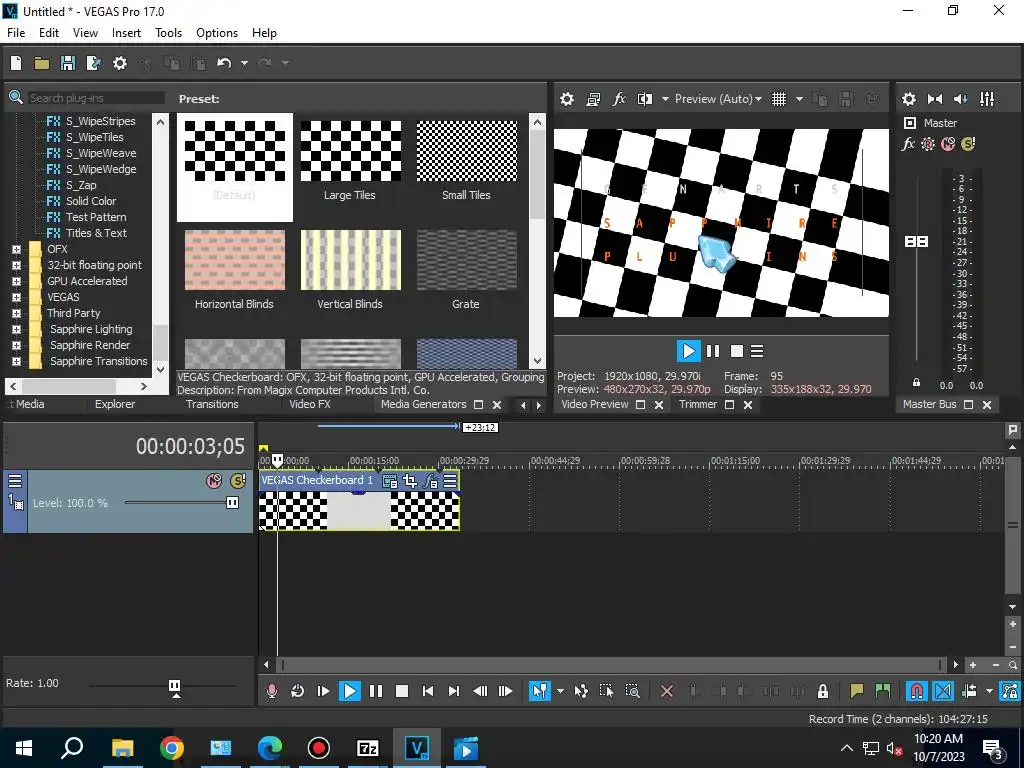This screenshot has width=1024, height=768.
Task: Open the Insert menu
Action: (126, 33)
